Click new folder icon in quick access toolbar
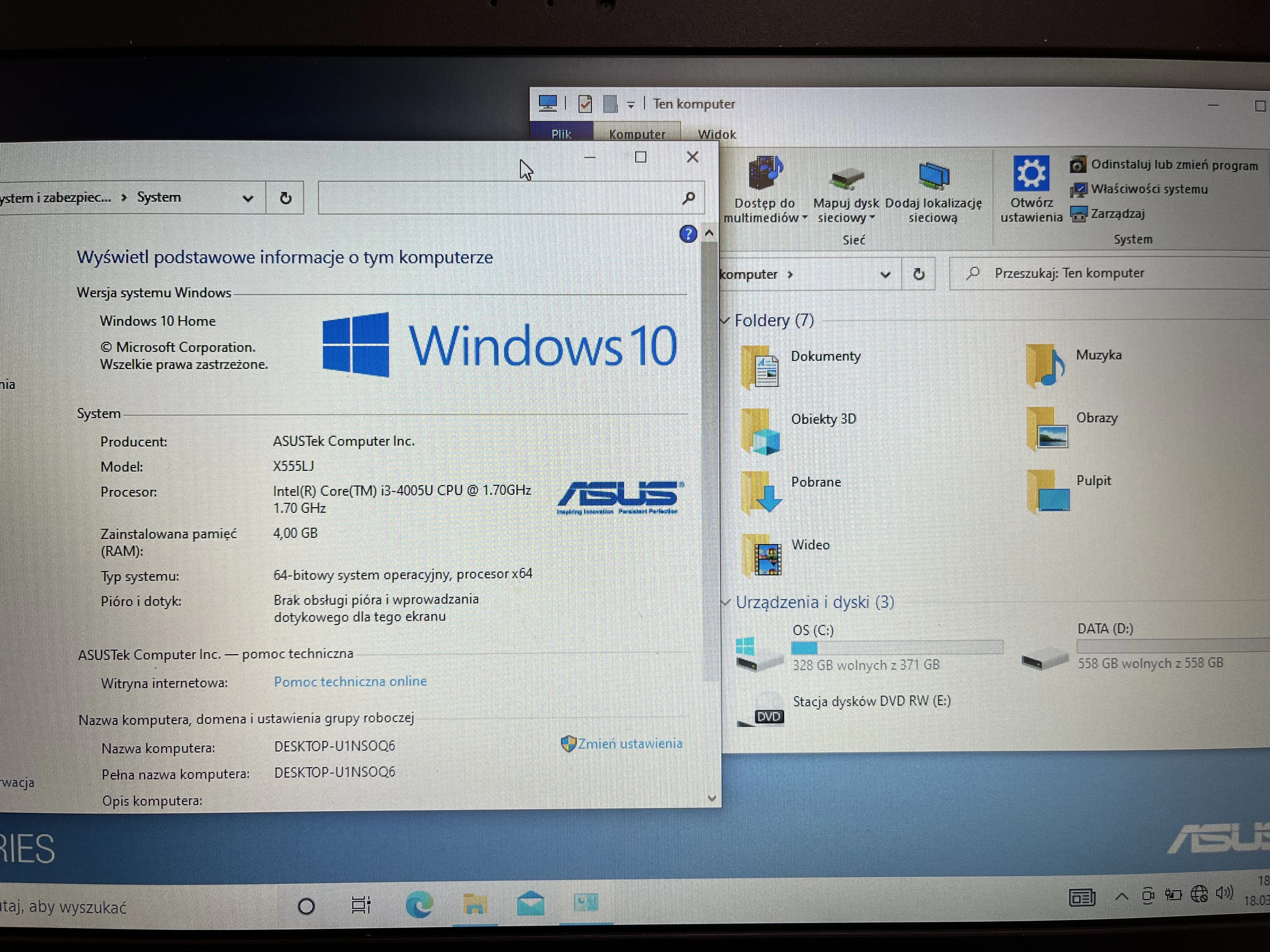 [x=610, y=104]
